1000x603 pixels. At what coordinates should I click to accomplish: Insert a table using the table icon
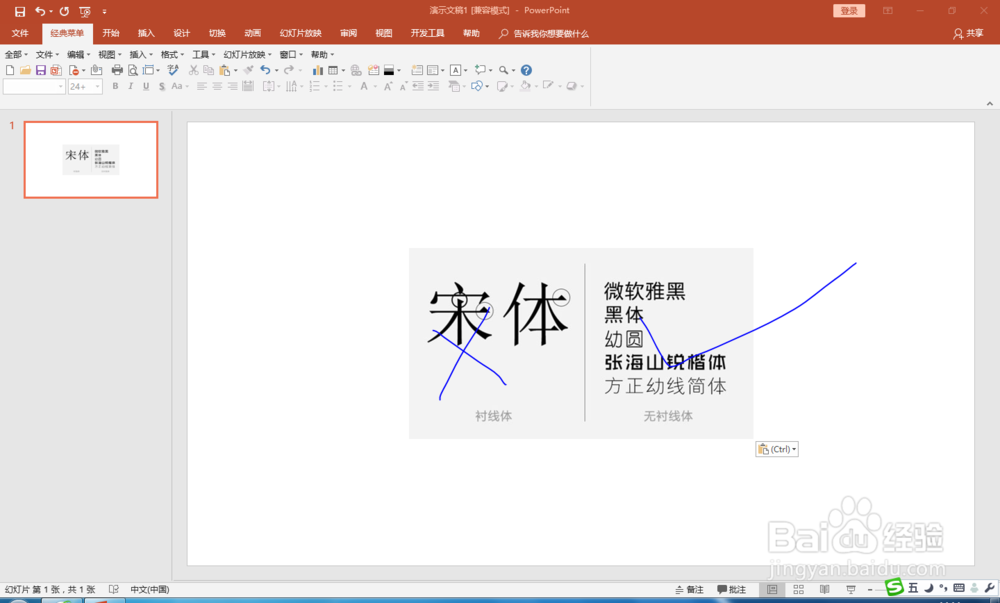pyautogui.click(x=333, y=70)
